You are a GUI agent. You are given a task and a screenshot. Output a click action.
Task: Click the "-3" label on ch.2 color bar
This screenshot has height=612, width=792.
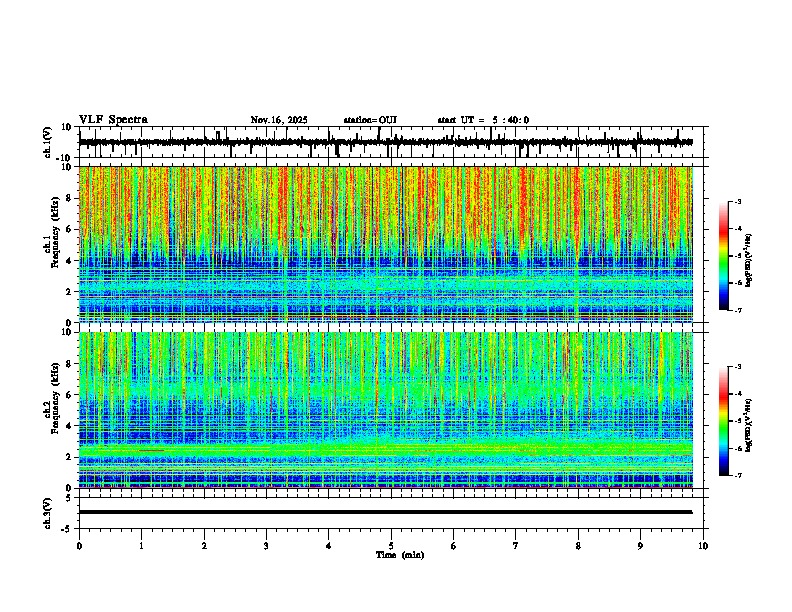coord(738,367)
